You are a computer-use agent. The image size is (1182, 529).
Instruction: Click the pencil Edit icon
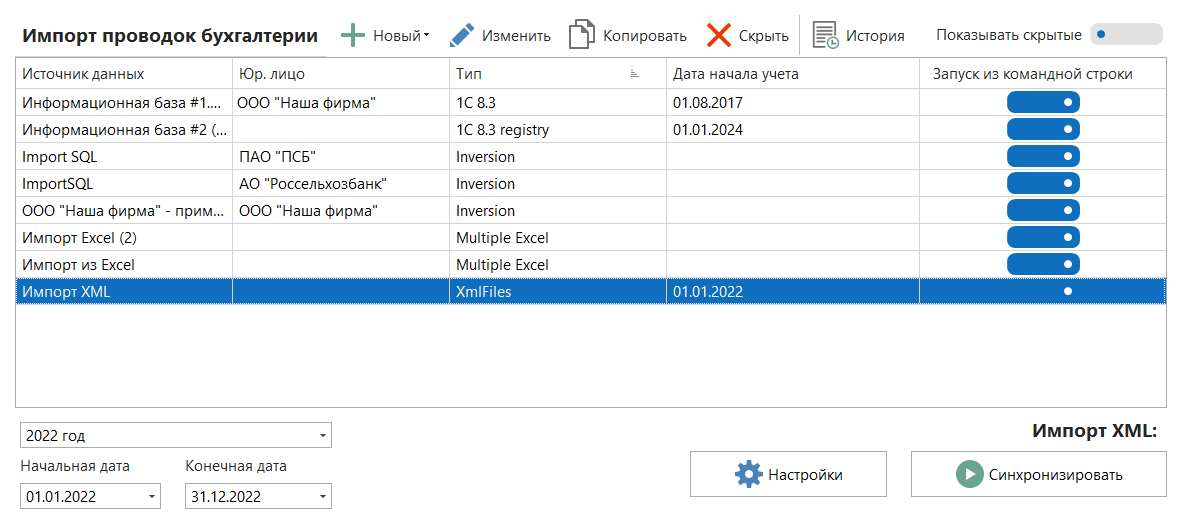[461, 35]
